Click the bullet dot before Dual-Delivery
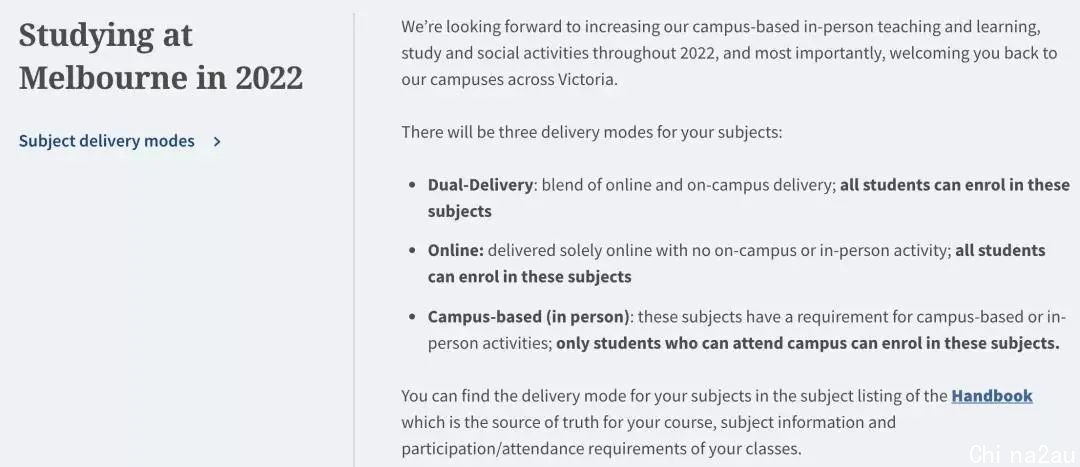This screenshot has width=1080, height=467. (412, 185)
